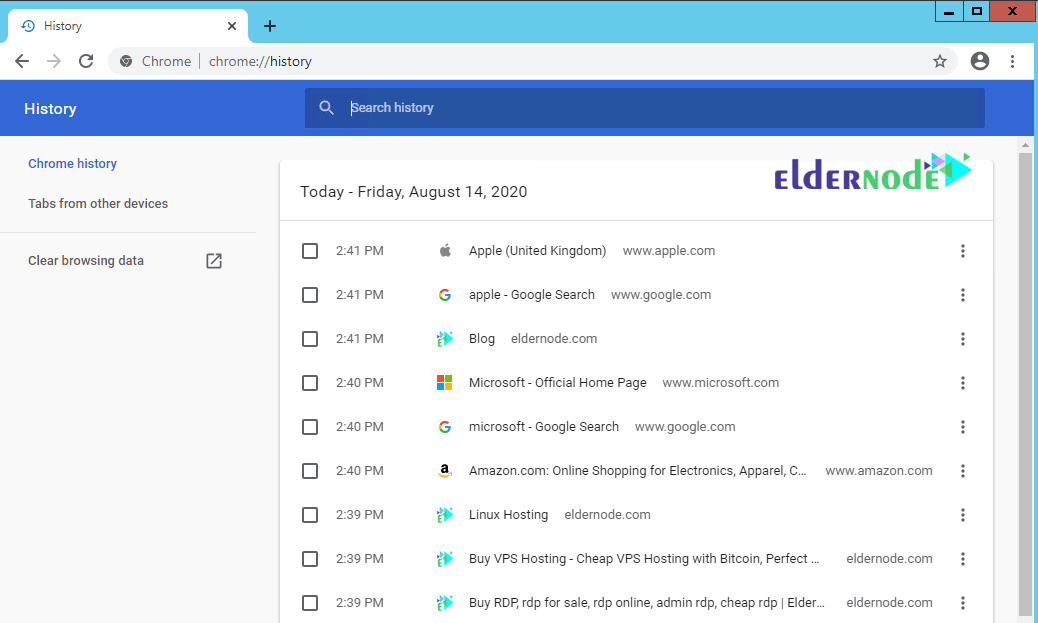Viewport: 1038px width, 623px height.
Task: Open more actions menu for Blog entry
Action: point(963,339)
